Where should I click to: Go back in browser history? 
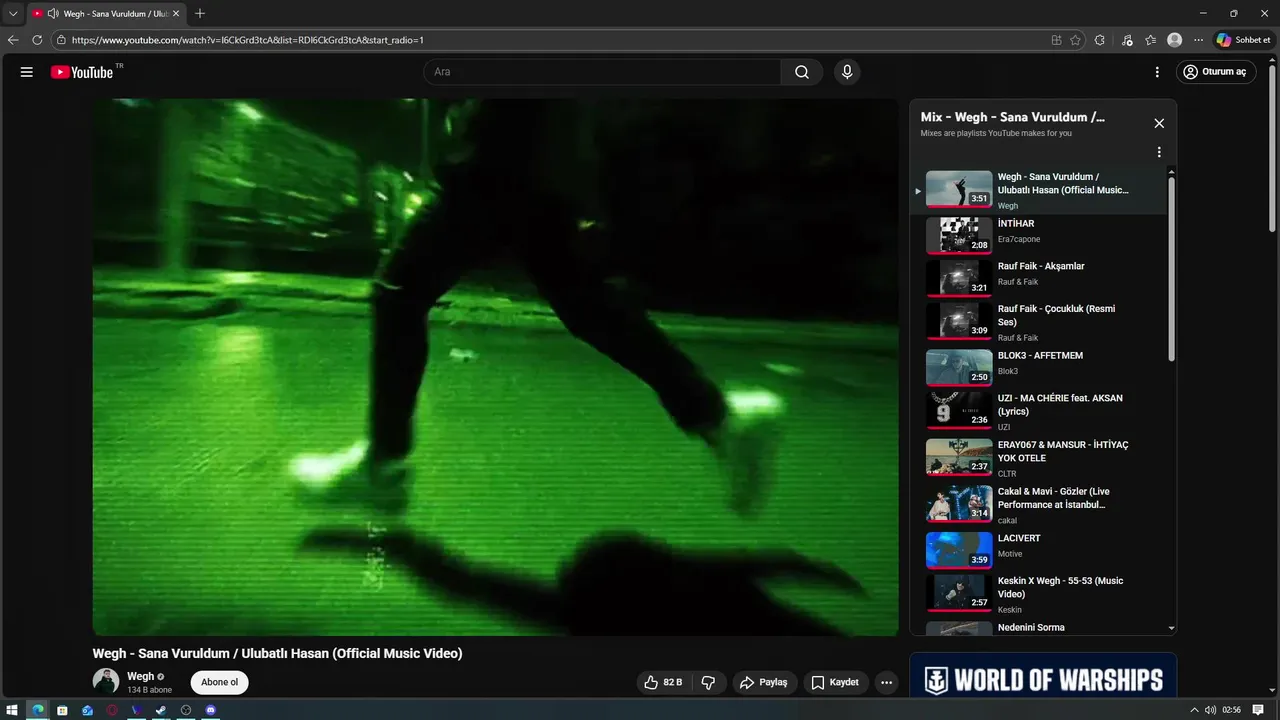point(13,40)
